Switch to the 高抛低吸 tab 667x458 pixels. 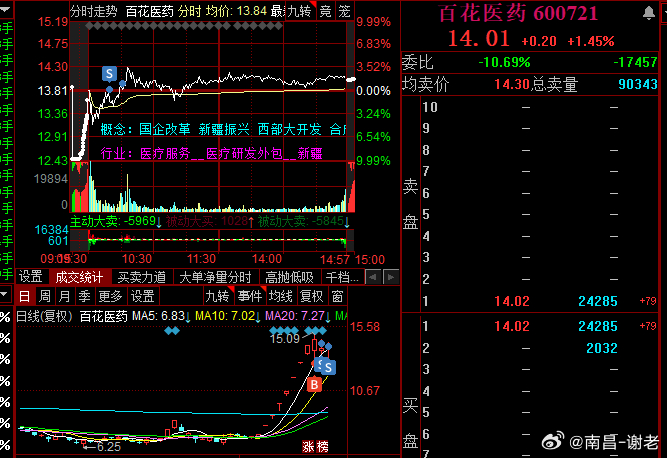[x=289, y=277]
